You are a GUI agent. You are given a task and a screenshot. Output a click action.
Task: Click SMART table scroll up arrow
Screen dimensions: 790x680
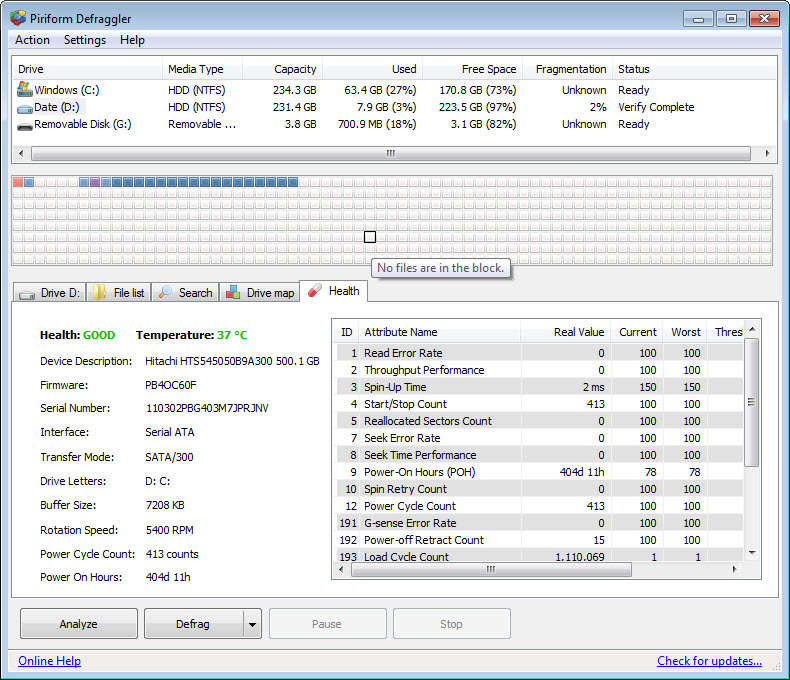752,329
